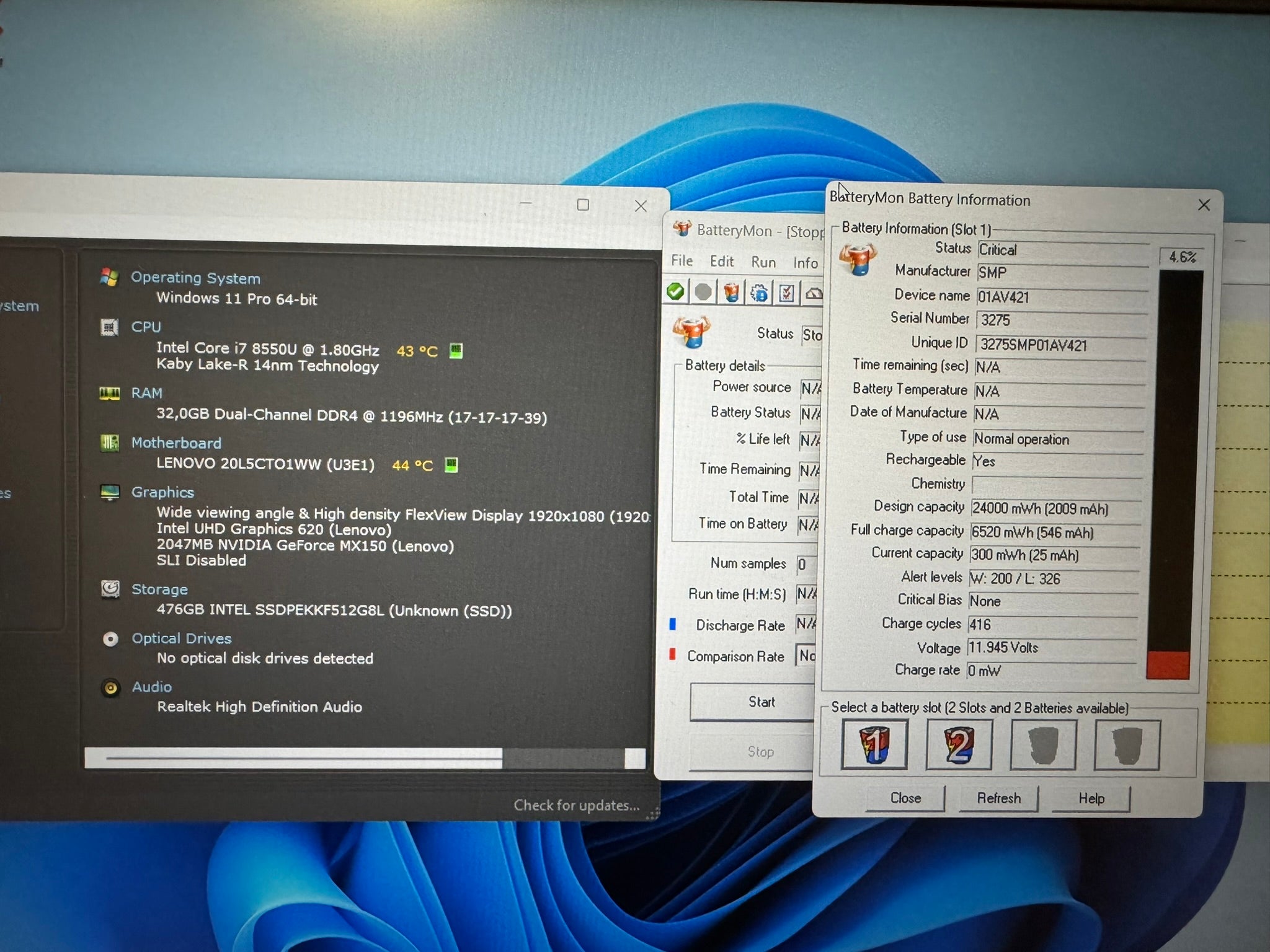
Task: Click the Check for updates link
Action: (x=577, y=805)
